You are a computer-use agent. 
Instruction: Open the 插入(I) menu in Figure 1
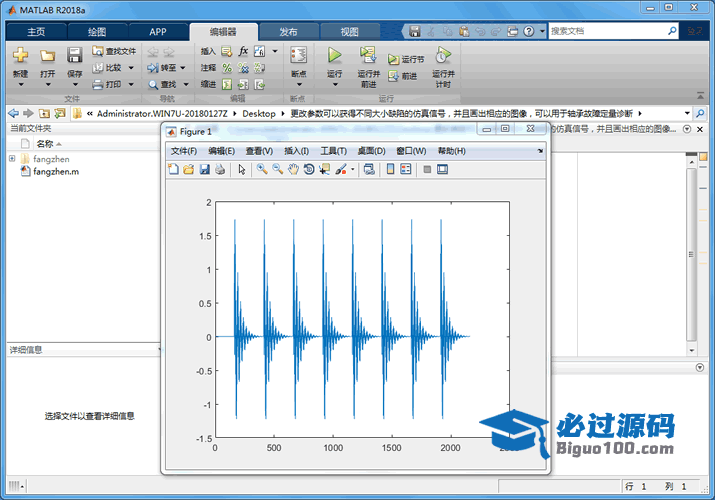coord(298,151)
